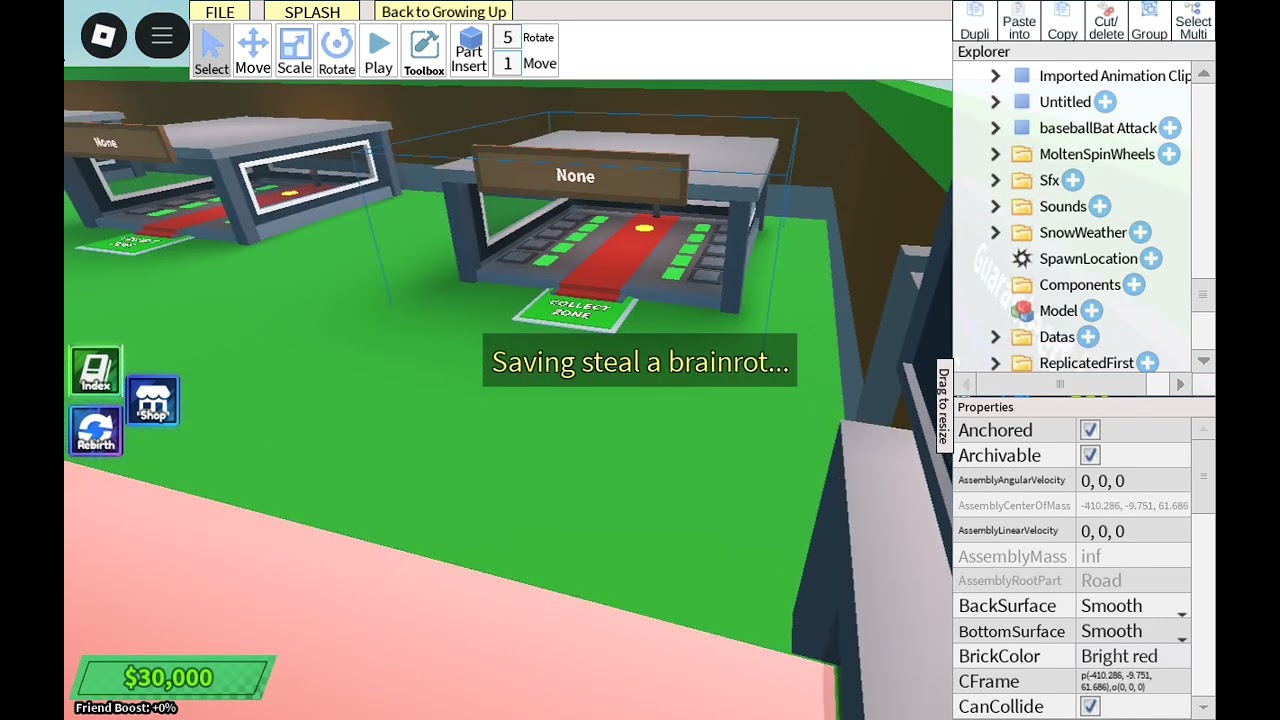Open the SPLASH menu
This screenshot has width=1280, height=720.
click(x=312, y=12)
